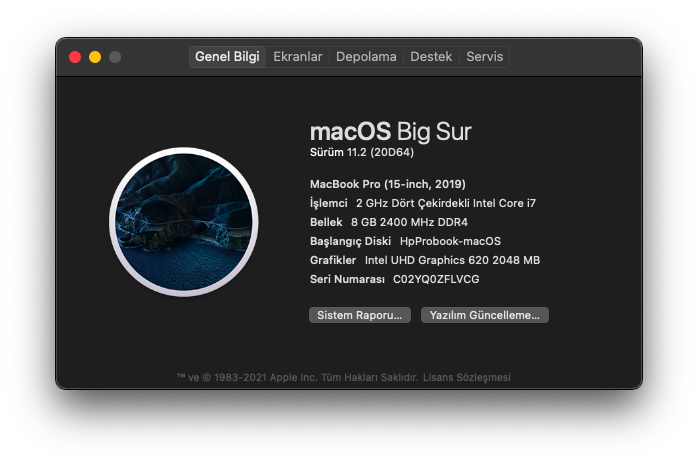Click the Intel UHD Graphics 620 text
The width and height of the screenshot is (698, 463).
(x=452, y=260)
